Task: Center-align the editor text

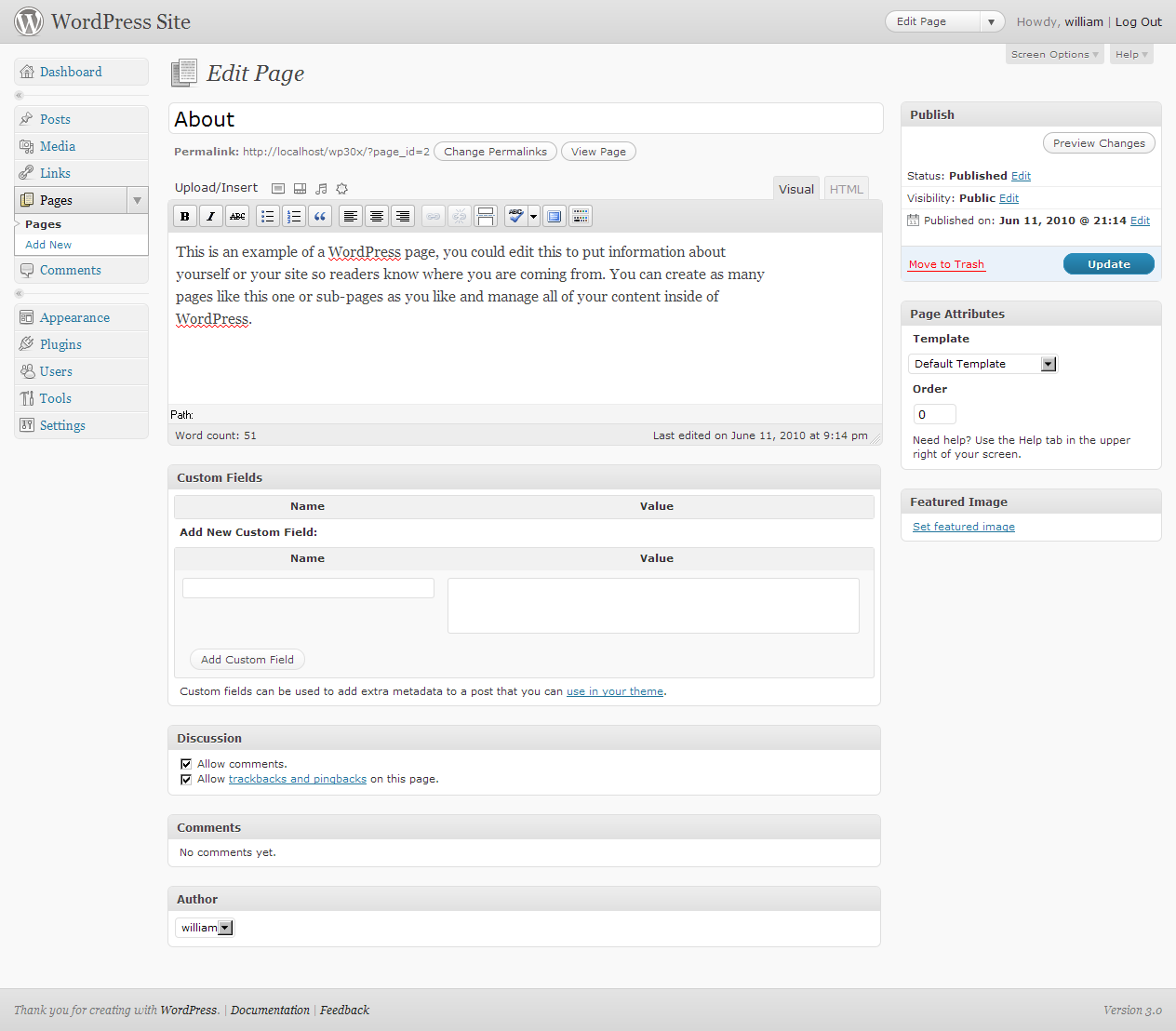Action: pos(377,217)
